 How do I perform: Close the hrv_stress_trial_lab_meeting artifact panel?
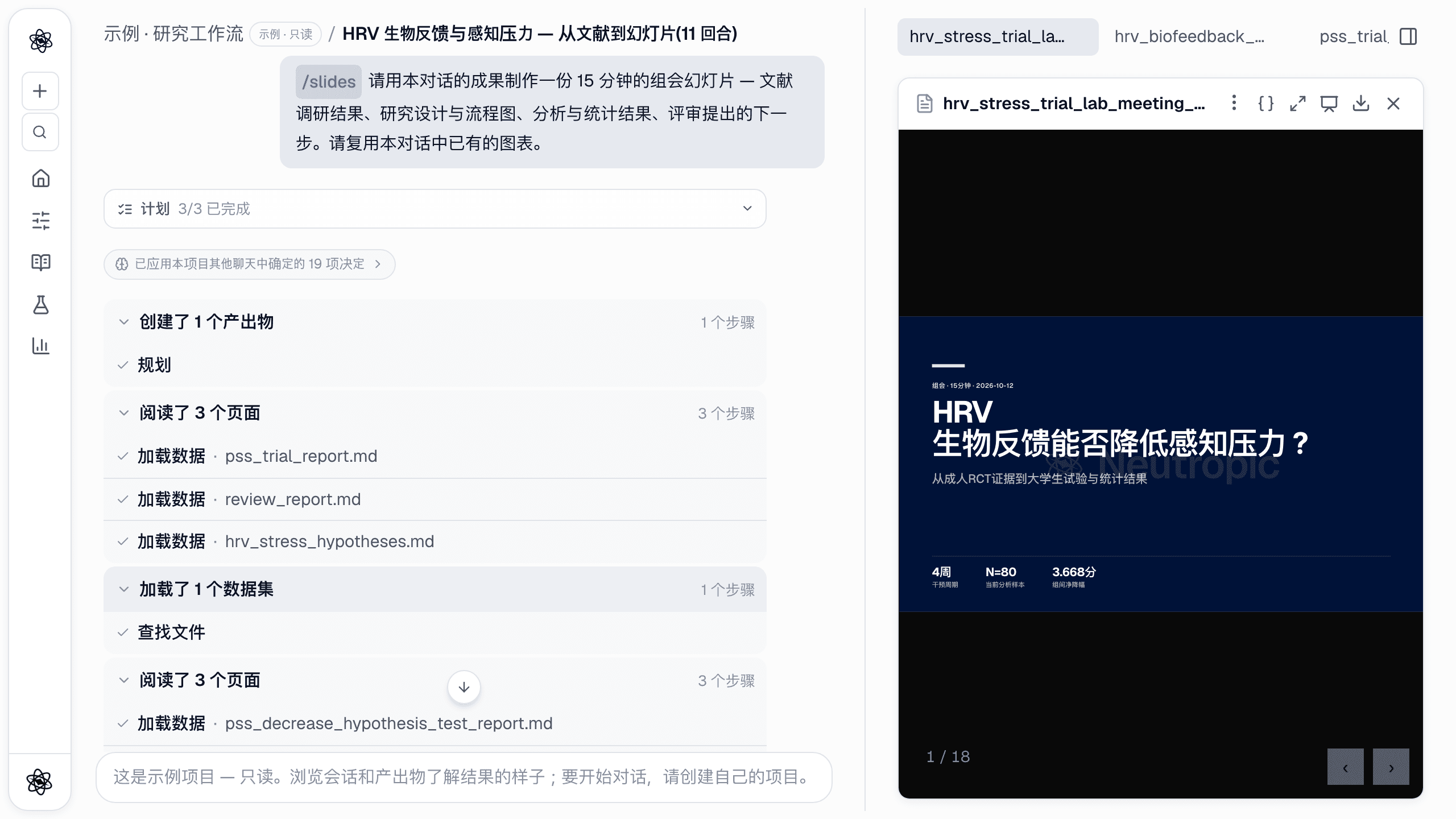tap(1393, 104)
